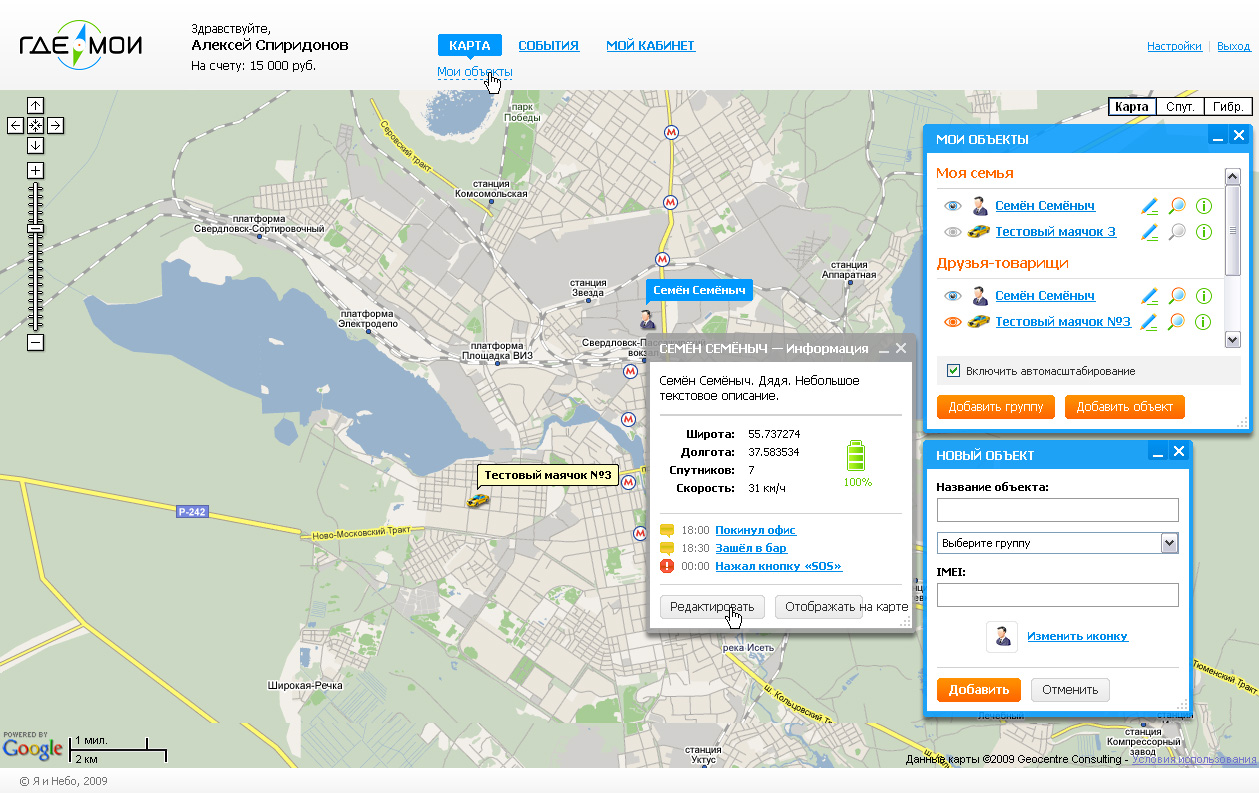Open the Выберите группу dropdown
This screenshot has height=793, width=1259.
1170,543
